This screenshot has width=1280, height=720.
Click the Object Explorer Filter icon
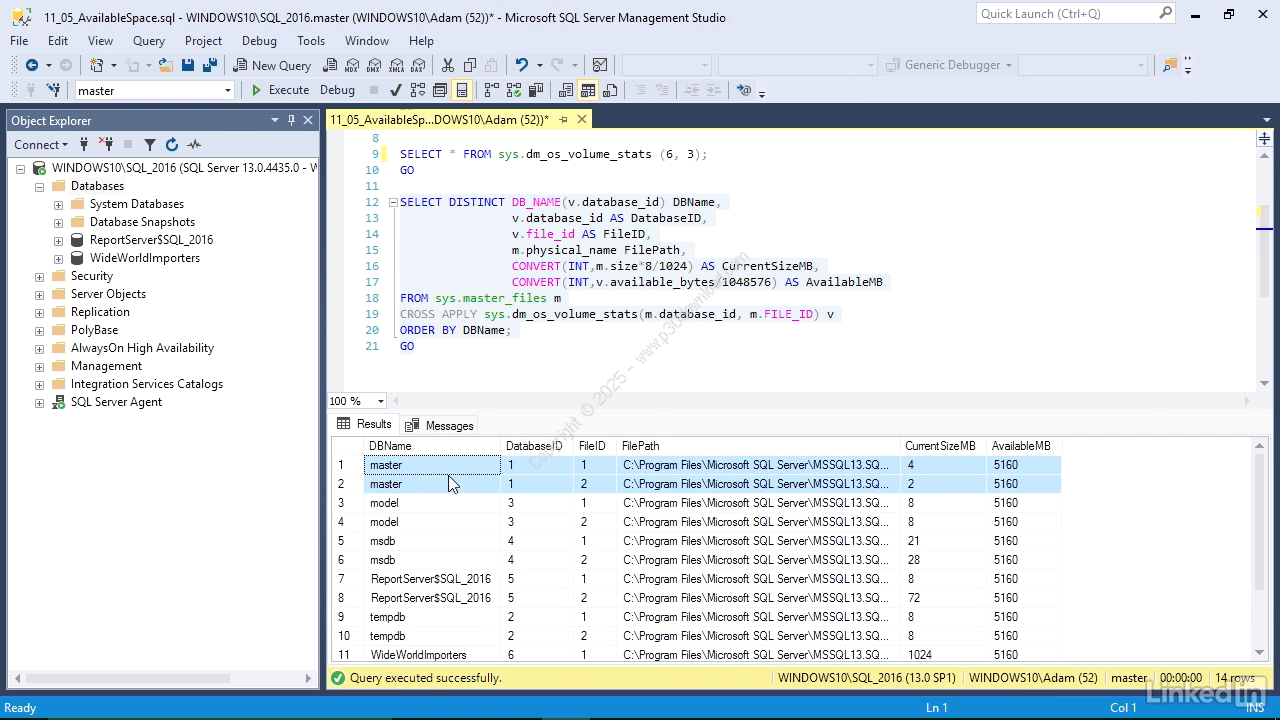[x=150, y=145]
